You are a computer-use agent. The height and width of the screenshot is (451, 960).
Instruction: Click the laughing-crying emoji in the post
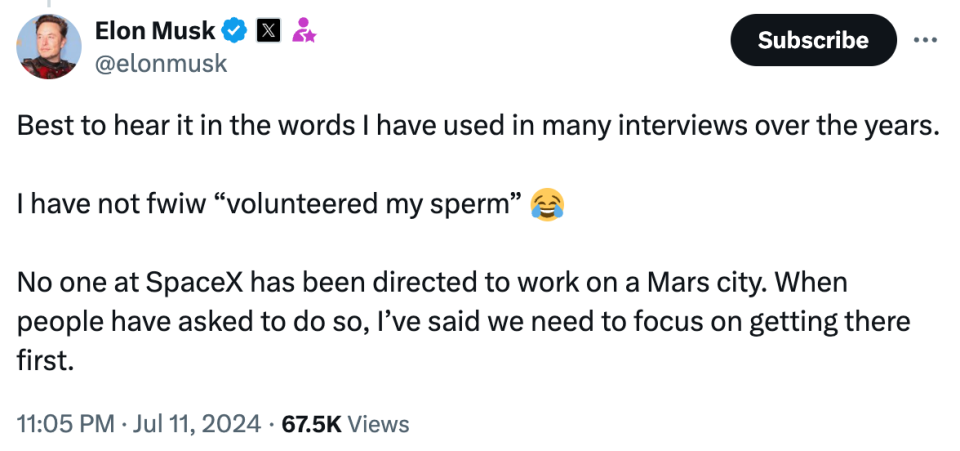tap(547, 206)
